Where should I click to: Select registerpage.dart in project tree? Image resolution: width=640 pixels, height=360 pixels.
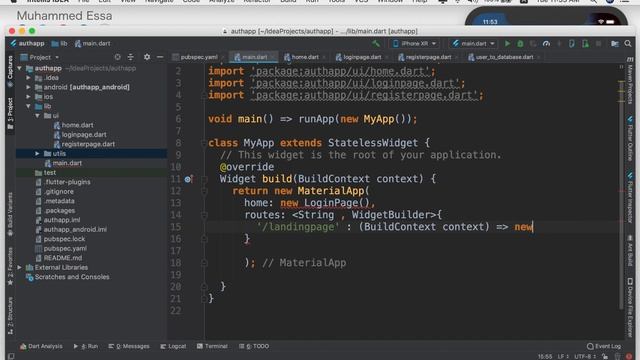pyautogui.click(x=88, y=144)
